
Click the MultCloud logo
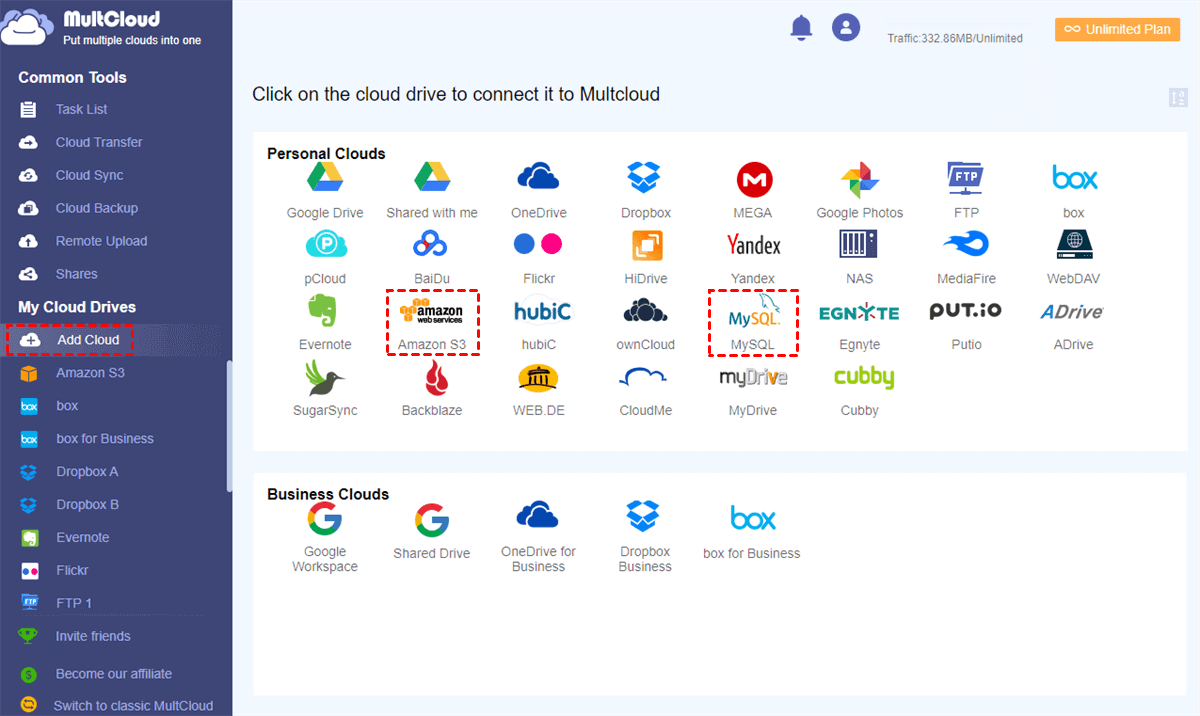[101, 27]
